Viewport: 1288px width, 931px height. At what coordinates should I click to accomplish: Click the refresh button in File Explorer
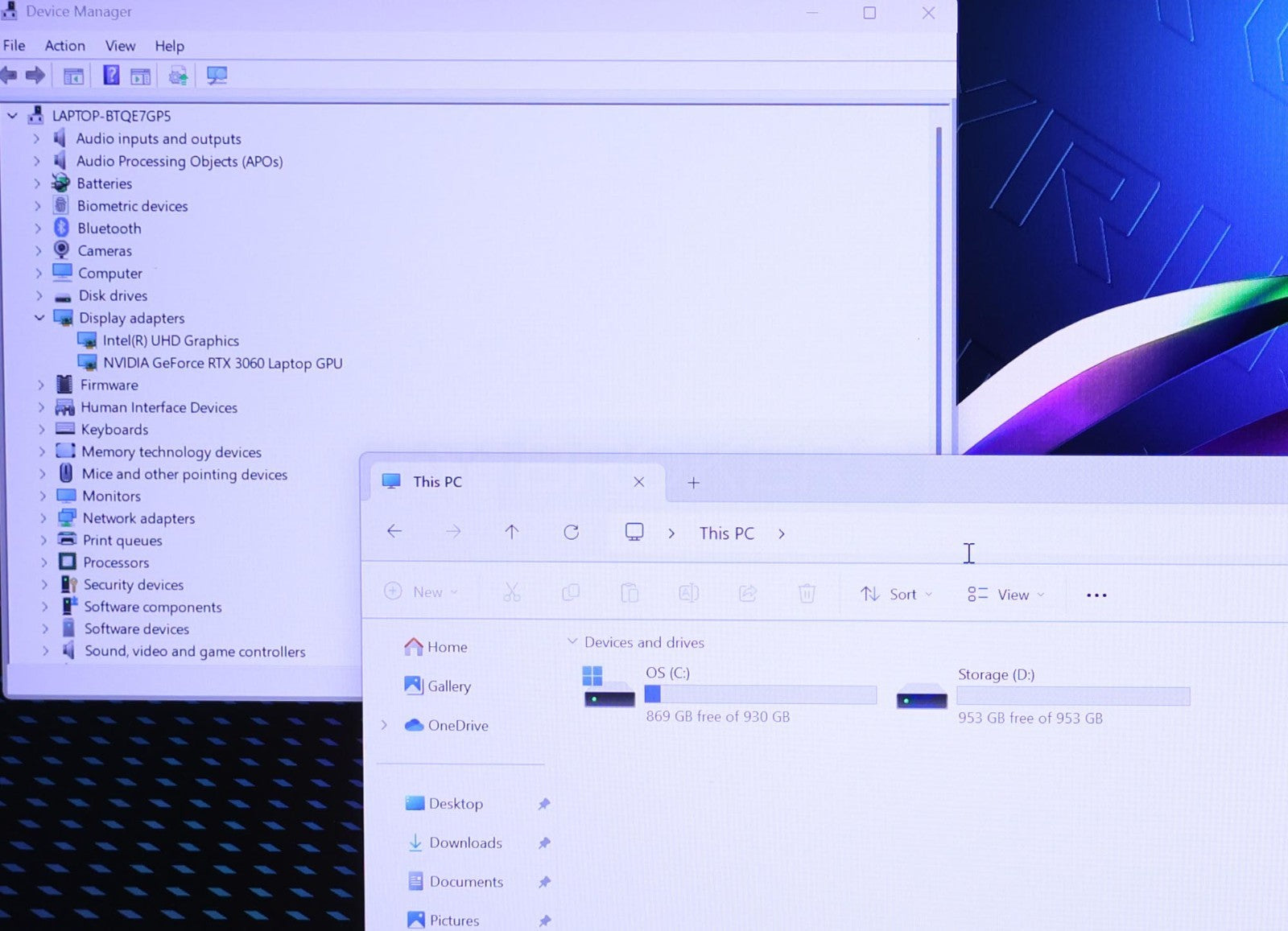point(572,532)
